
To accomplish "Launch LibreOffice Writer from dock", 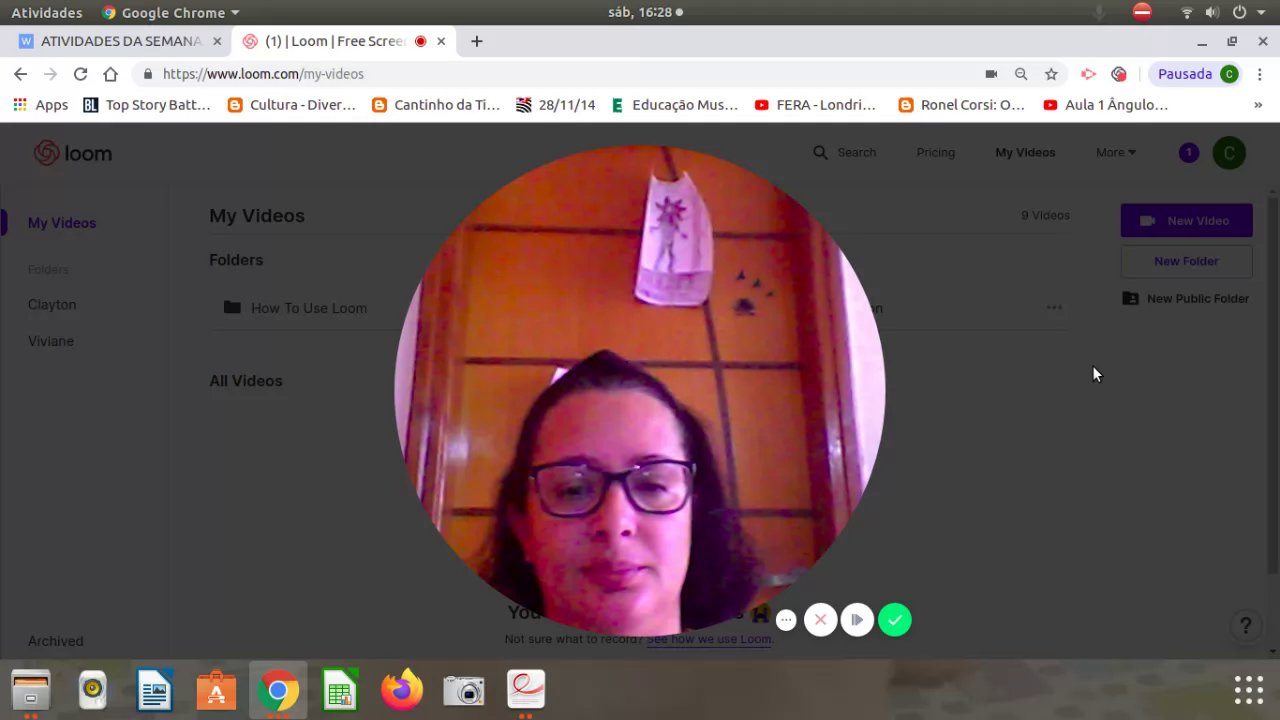I will pyautogui.click(x=155, y=690).
